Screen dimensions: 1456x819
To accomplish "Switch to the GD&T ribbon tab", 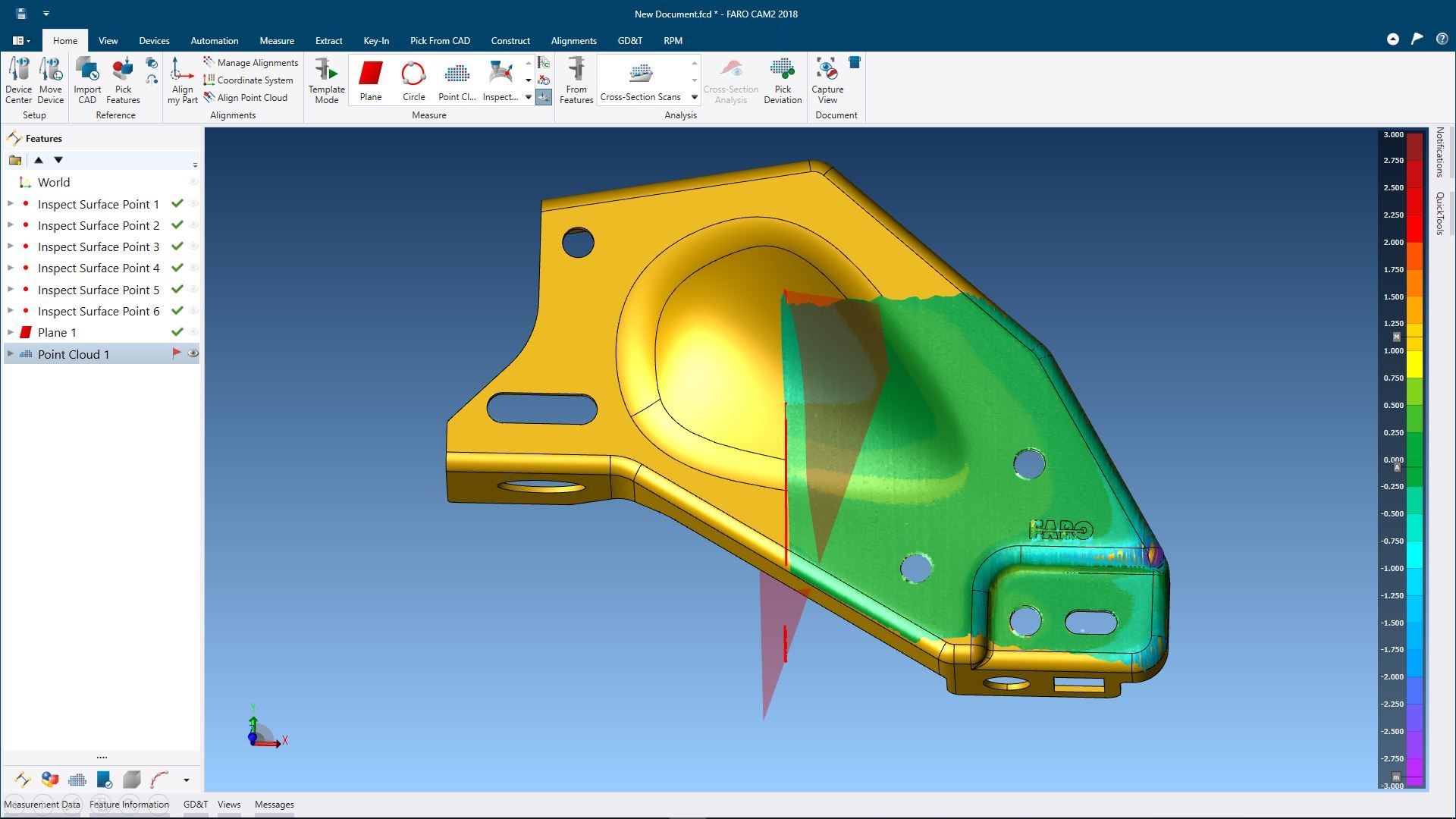I will click(629, 40).
